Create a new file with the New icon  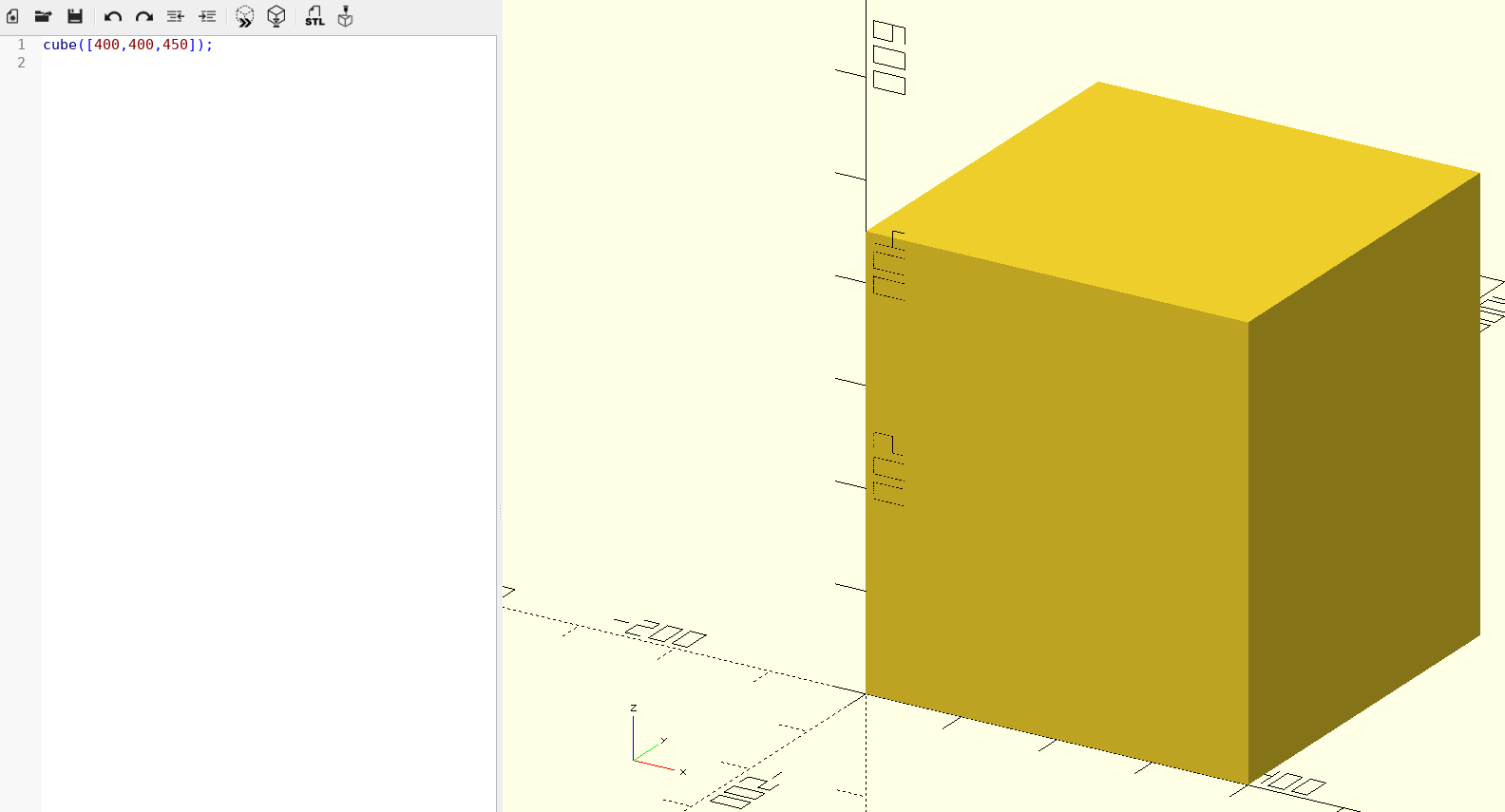pyautogui.click(x=13, y=16)
